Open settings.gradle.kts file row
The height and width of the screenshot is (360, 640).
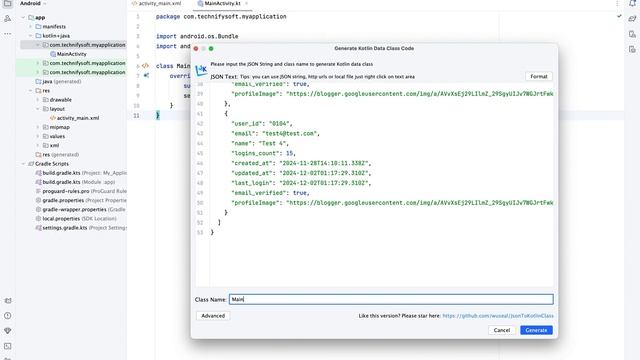point(81,228)
